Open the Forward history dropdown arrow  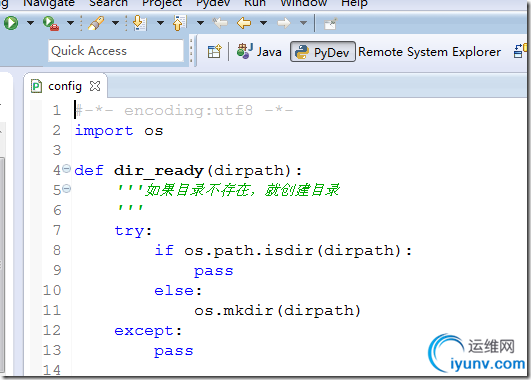[303, 23]
